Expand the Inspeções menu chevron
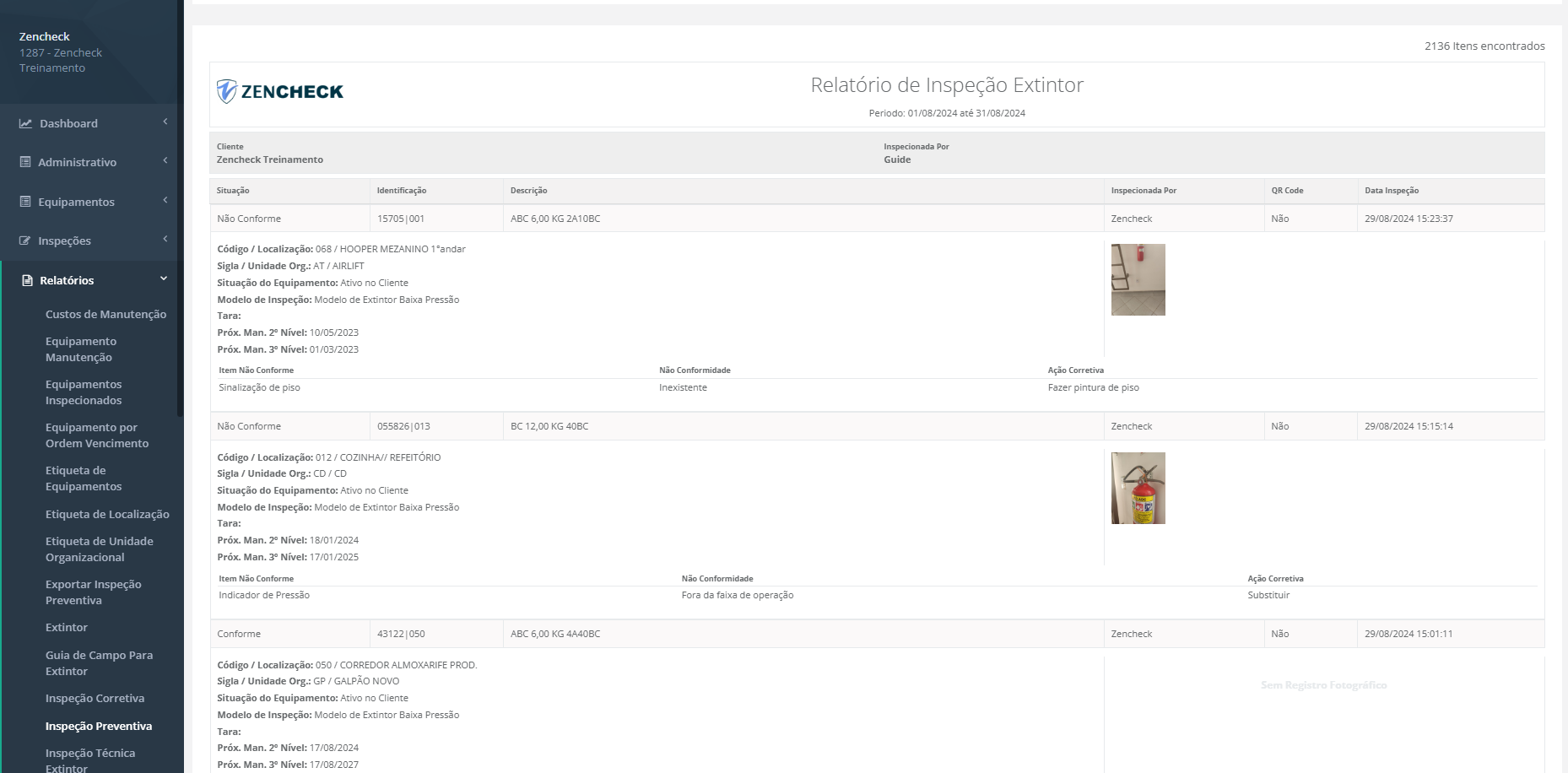Viewport: 1568px width, 773px height. click(x=165, y=239)
